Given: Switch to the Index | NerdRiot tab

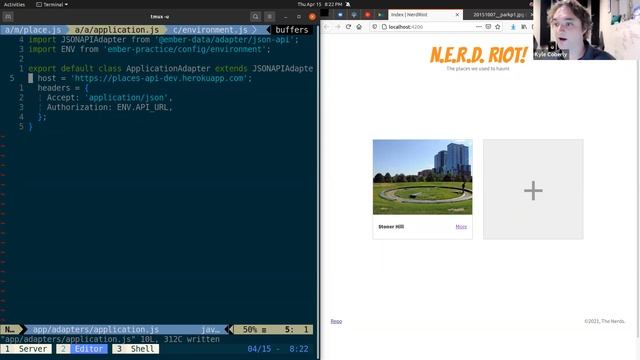Looking at the screenshot, I should 425,14.
